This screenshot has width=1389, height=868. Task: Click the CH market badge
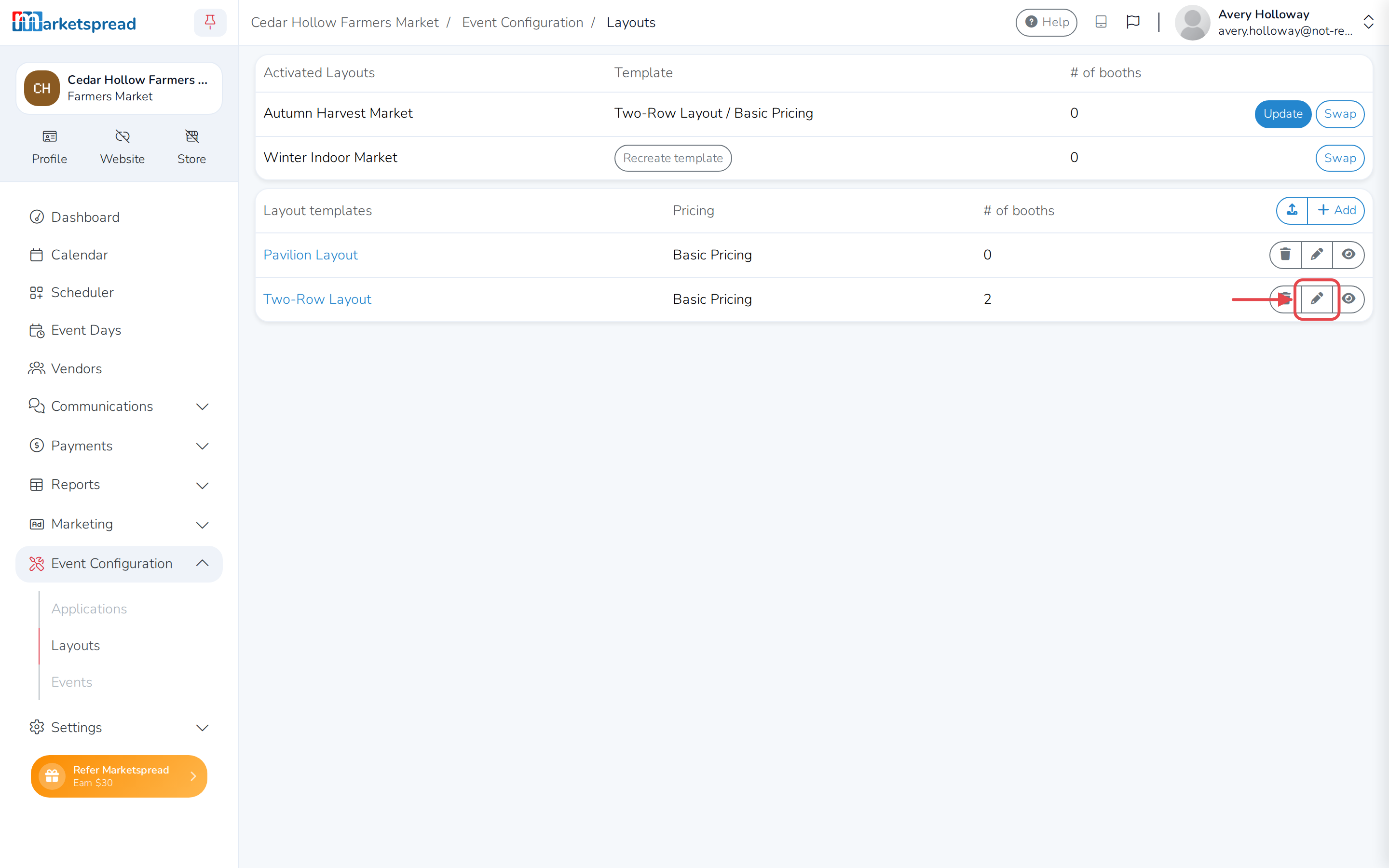pos(41,88)
